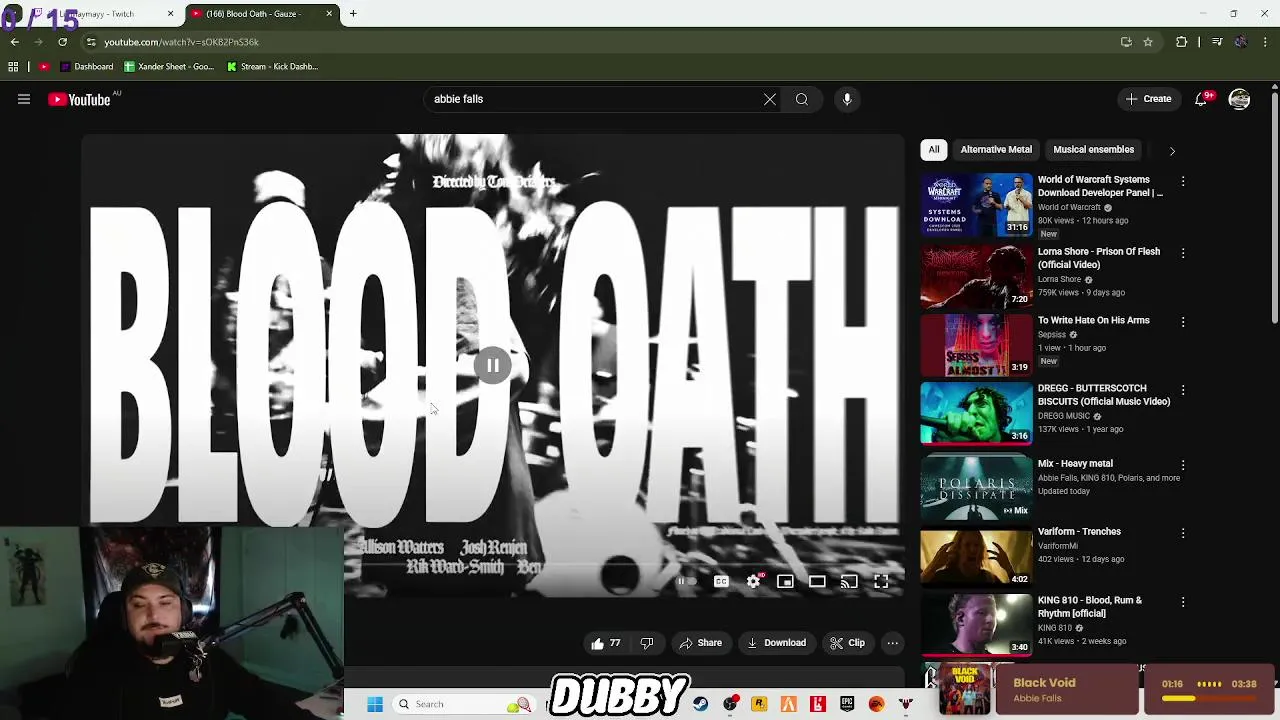The image size is (1280, 720).
Task: Dislike the video with thumbs down
Action: (x=646, y=643)
